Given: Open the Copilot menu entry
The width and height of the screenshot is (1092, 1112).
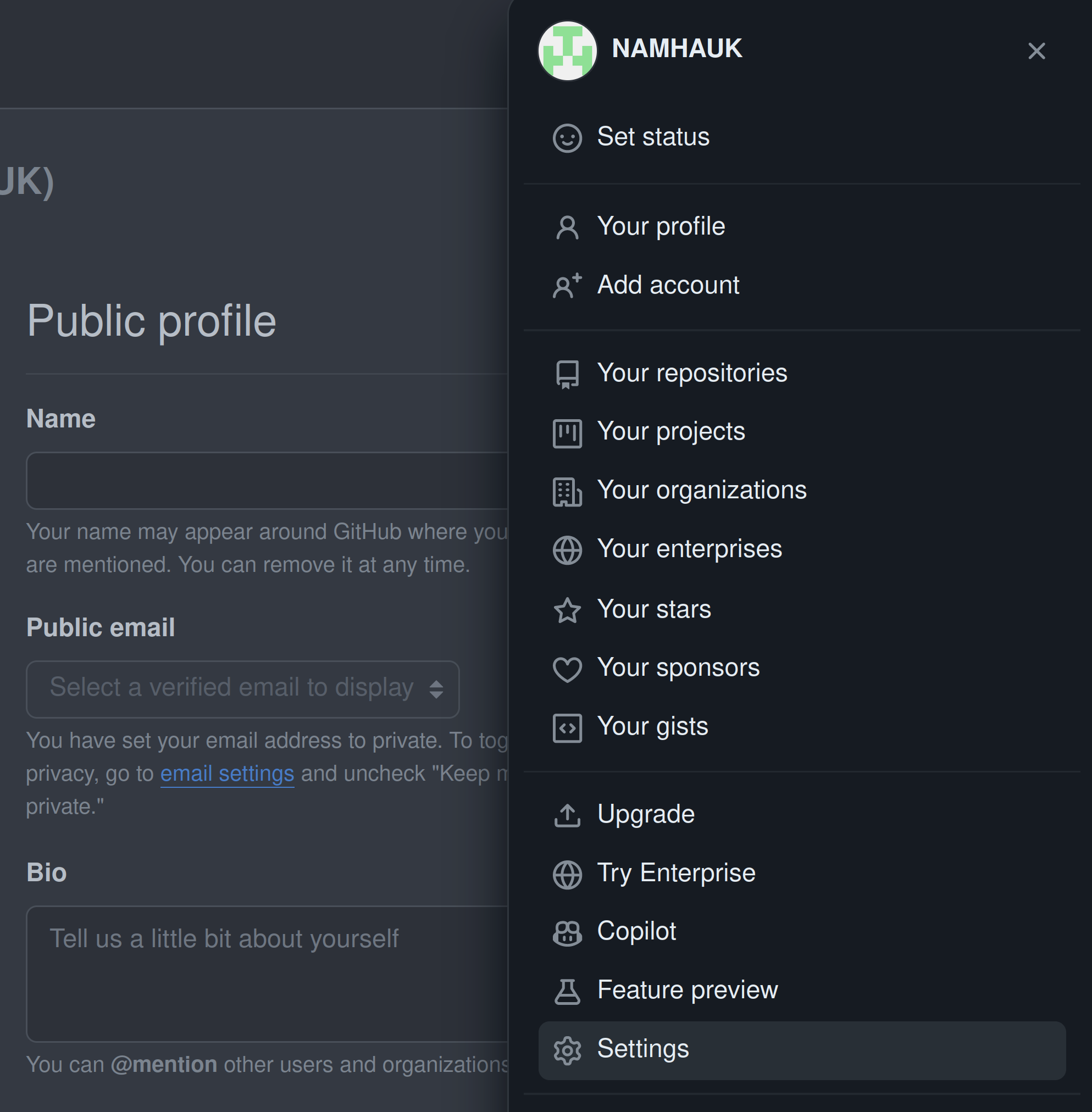Looking at the screenshot, I should coord(802,932).
